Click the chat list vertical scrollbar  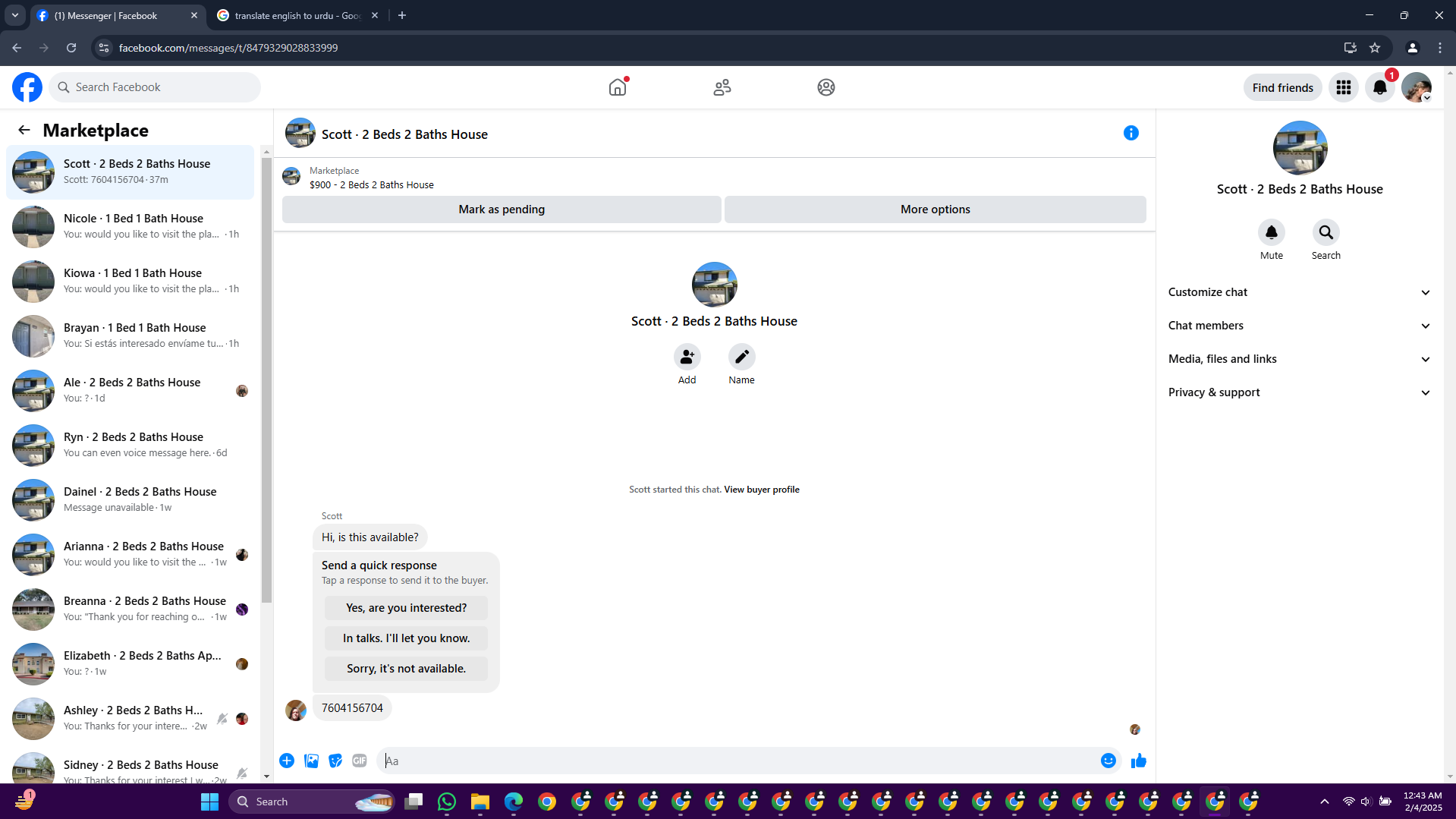pos(266,380)
